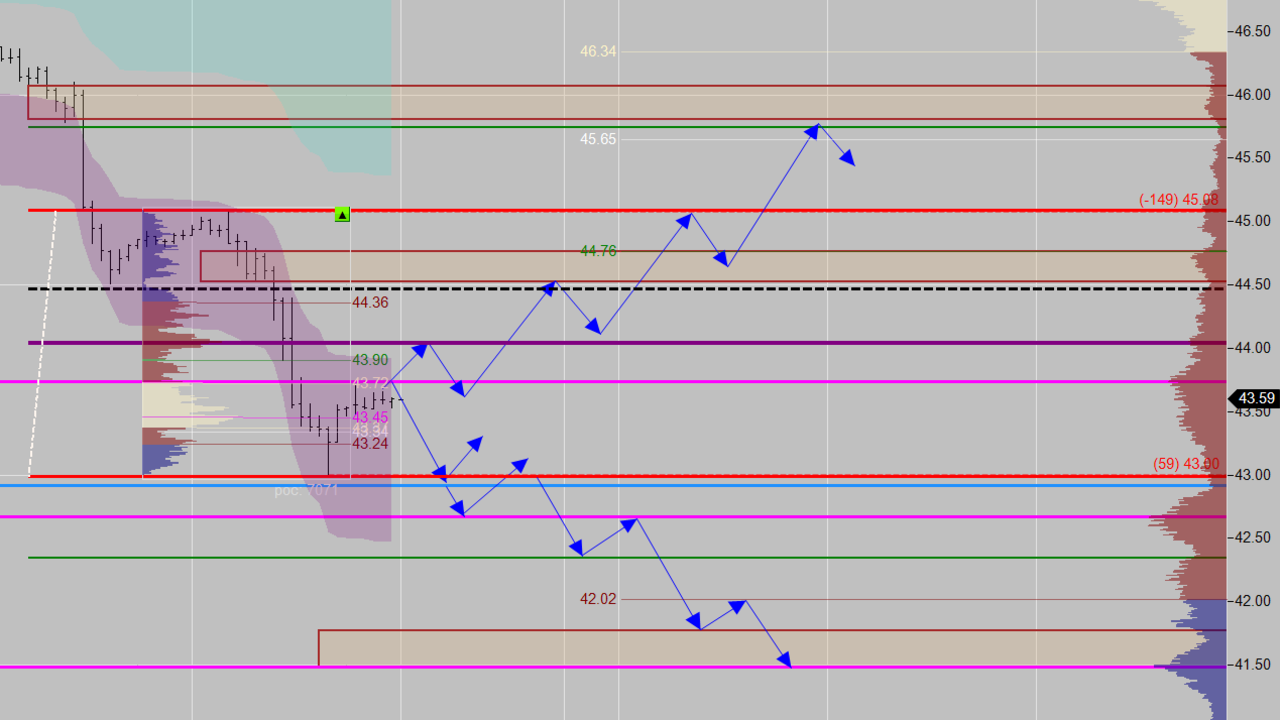The height and width of the screenshot is (720, 1280).
Task: Select the 46.34 level label
Action: click(x=598, y=51)
